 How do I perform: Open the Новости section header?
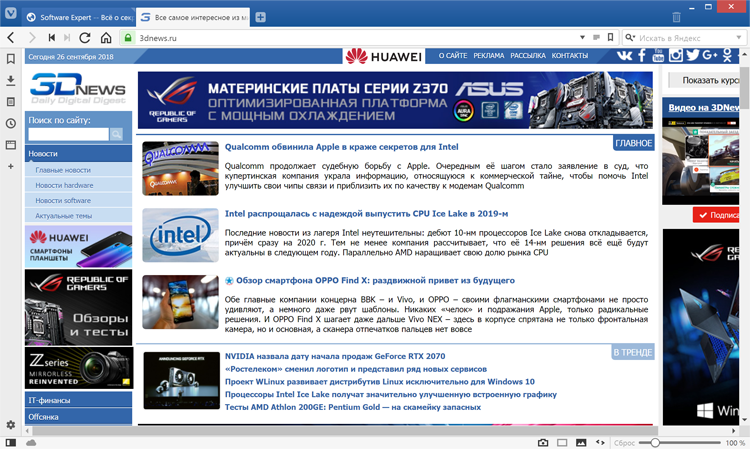tap(78, 153)
